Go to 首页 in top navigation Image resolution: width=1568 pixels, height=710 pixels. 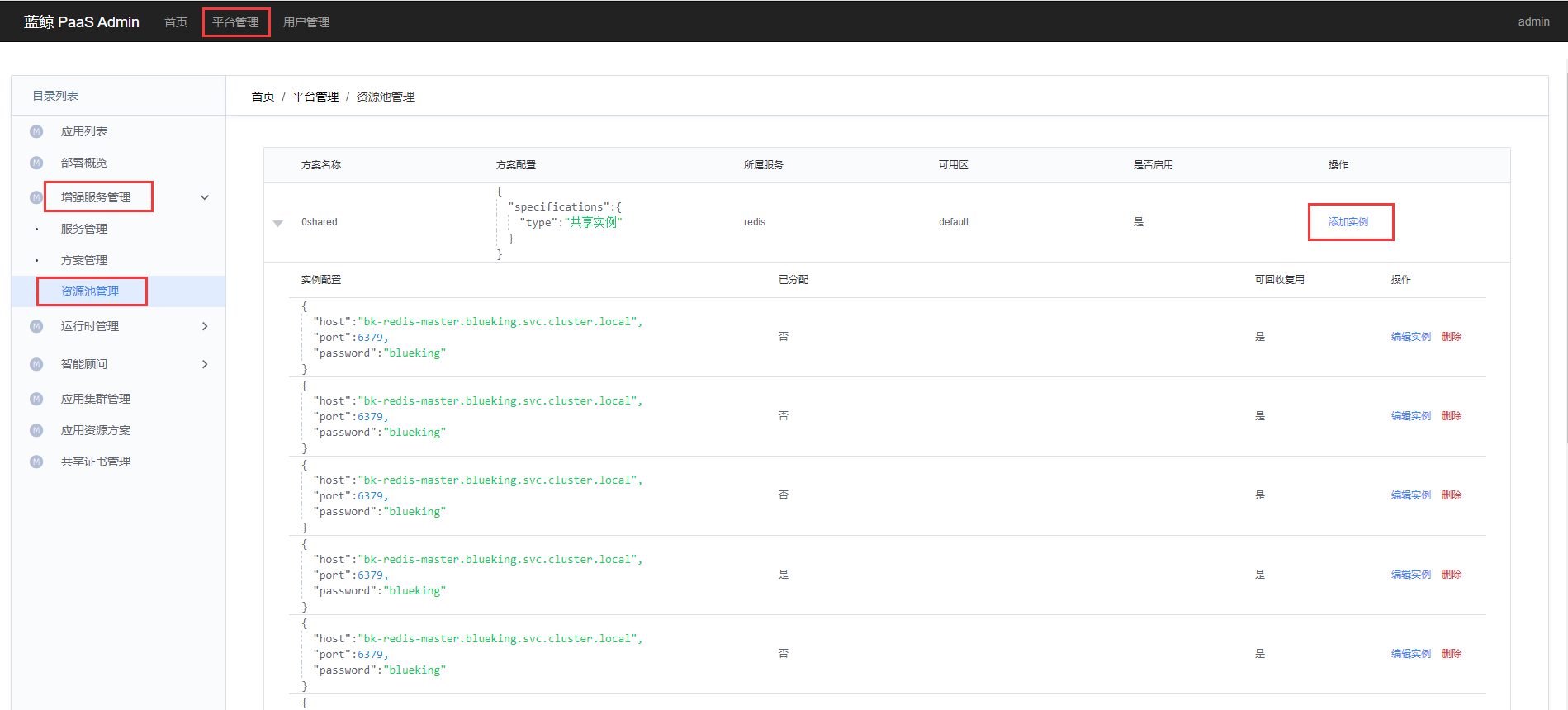176,22
